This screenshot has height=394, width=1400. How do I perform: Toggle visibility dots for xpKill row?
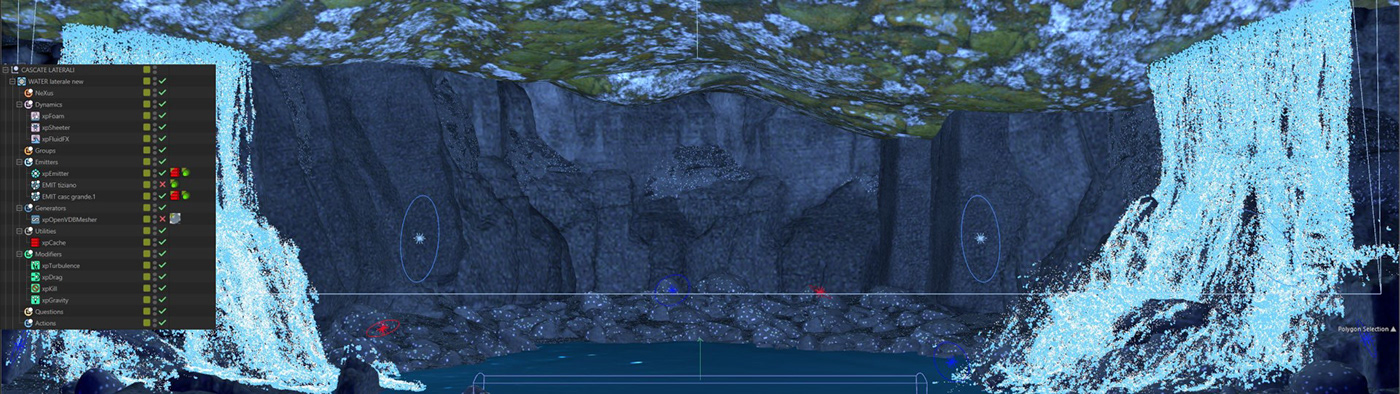click(x=155, y=289)
